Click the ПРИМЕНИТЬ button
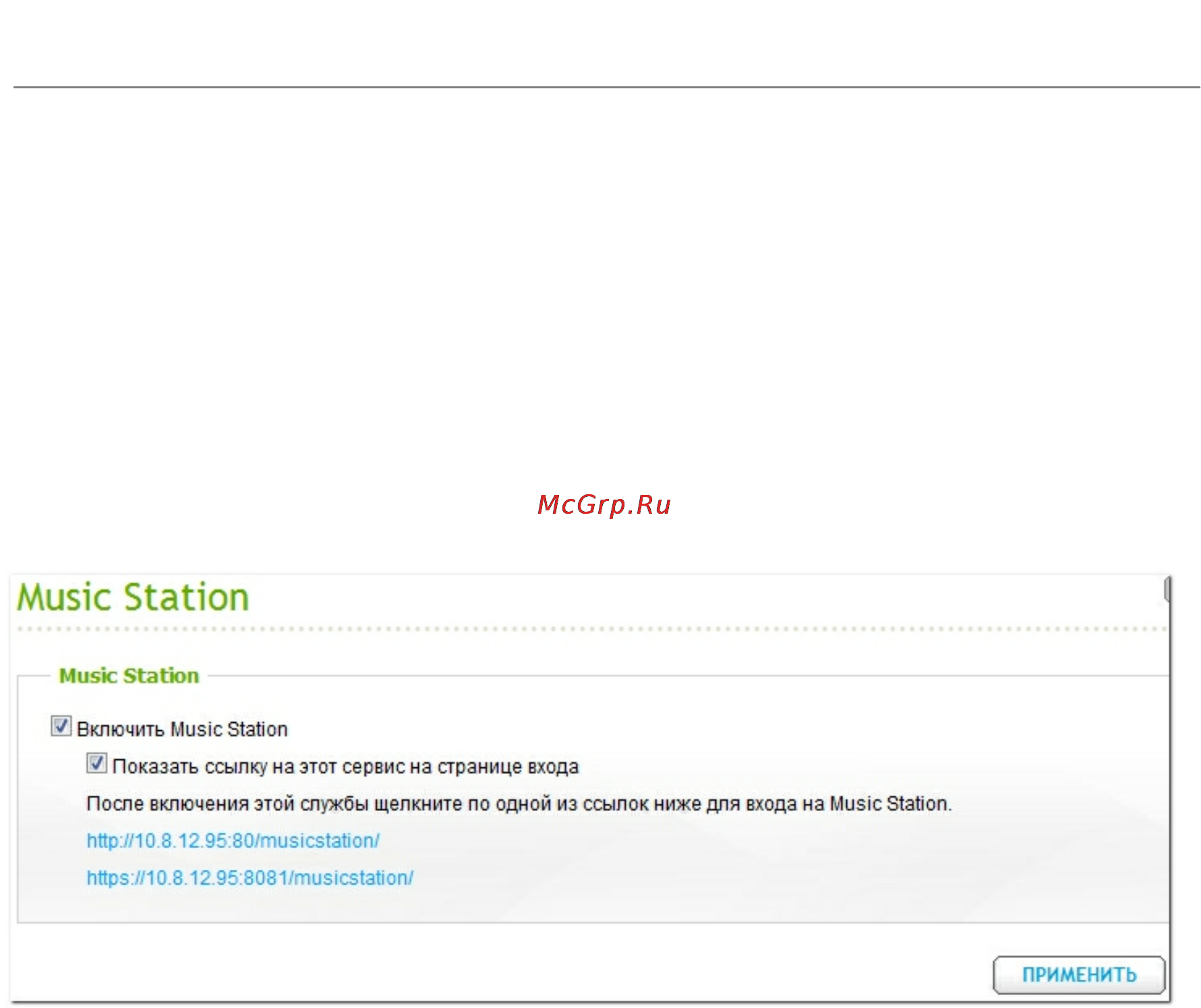Image resolution: width=1201 pixels, height=1008 pixels. click(x=1079, y=975)
